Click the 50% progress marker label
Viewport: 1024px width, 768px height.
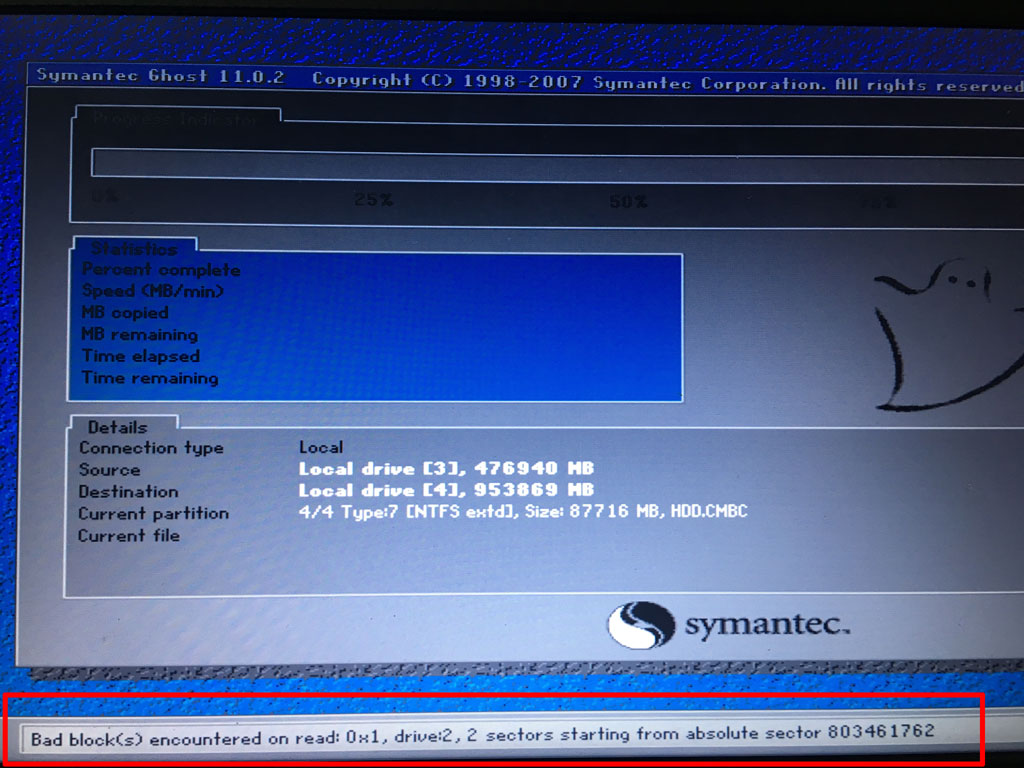628,202
